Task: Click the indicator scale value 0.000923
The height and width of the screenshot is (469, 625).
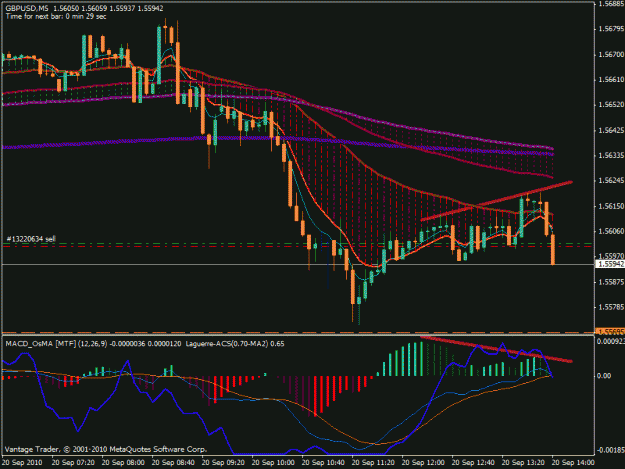Action: click(x=610, y=341)
